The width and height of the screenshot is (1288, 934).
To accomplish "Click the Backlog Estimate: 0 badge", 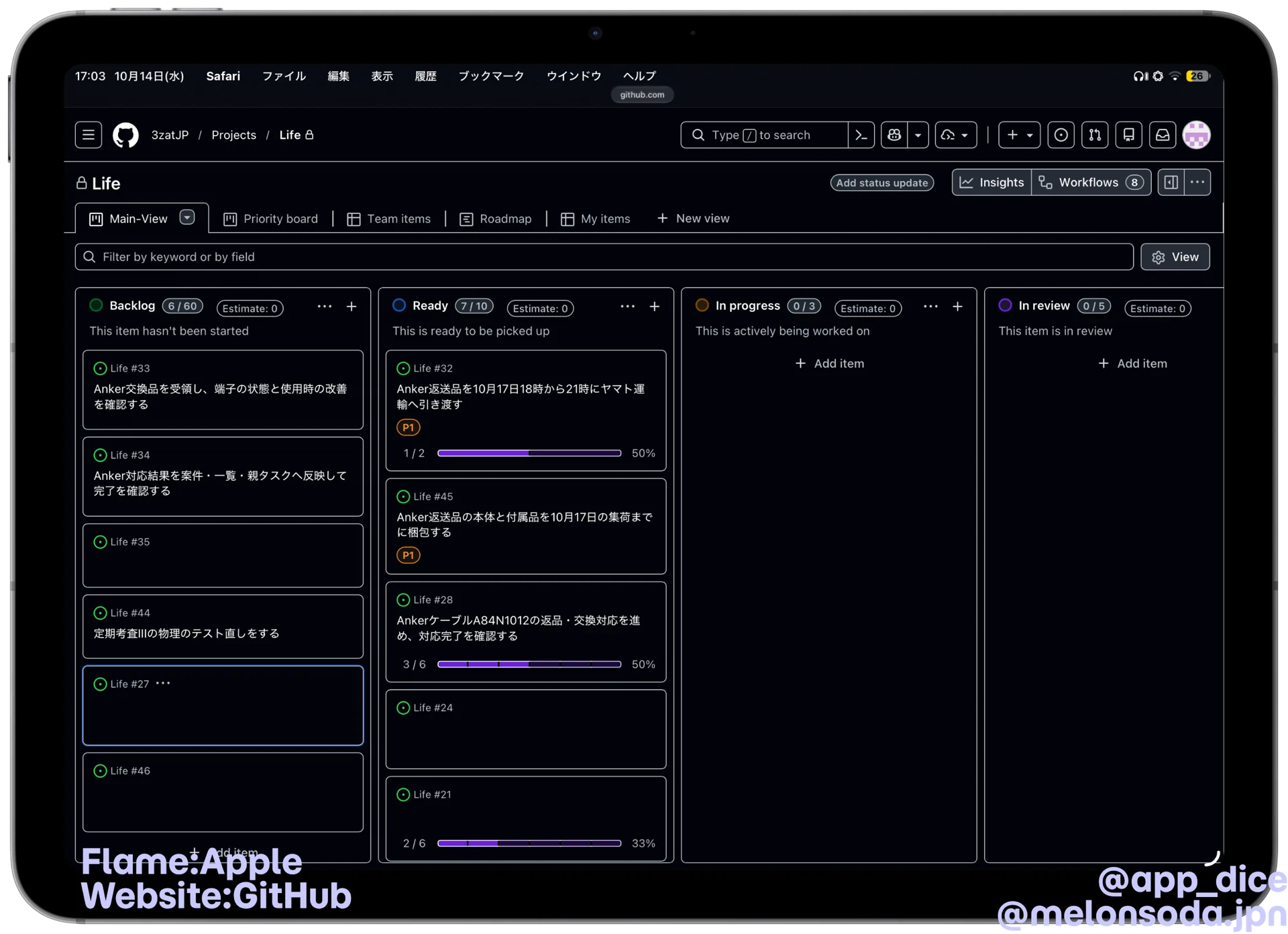I will (x=250, y=308).
